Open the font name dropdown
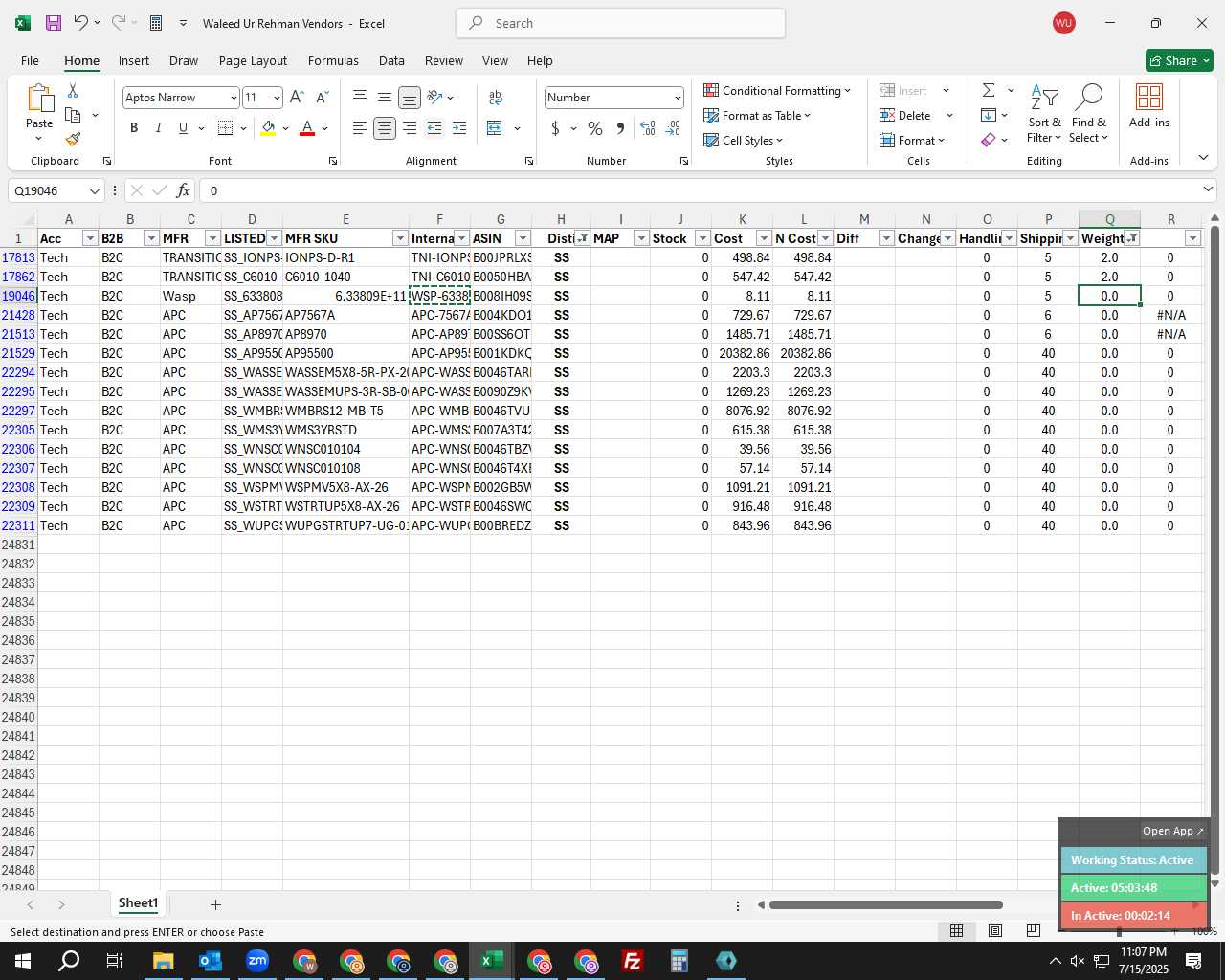Image resolution: width=1225 pixels, height=980 pixels. [233, 97]
